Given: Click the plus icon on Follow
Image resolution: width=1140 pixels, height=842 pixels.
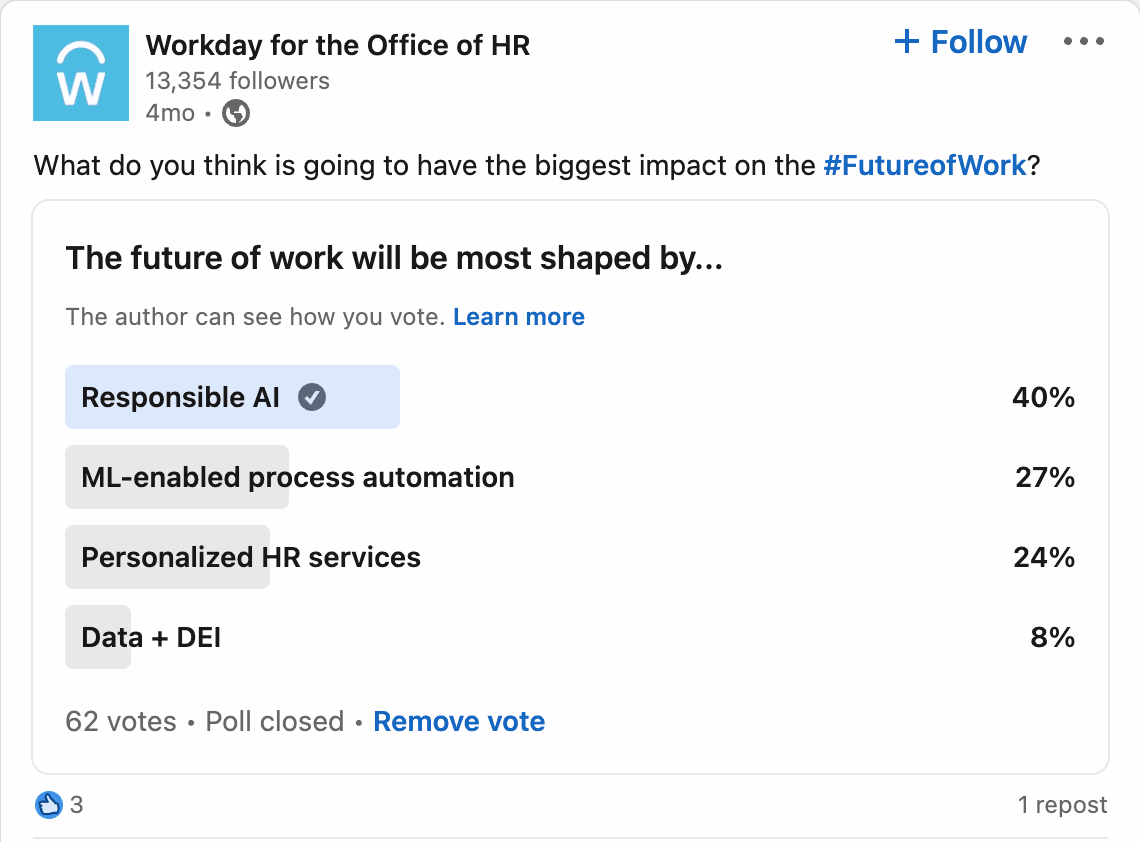Looking at the screenshot, I should pos(907,42).
